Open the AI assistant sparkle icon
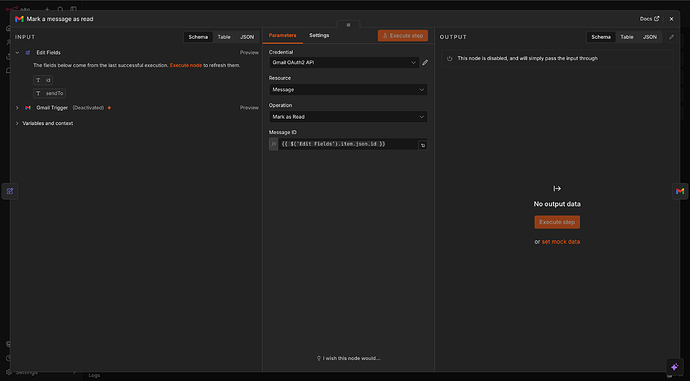The image size is (690, 381). click(x=675, y=366)
